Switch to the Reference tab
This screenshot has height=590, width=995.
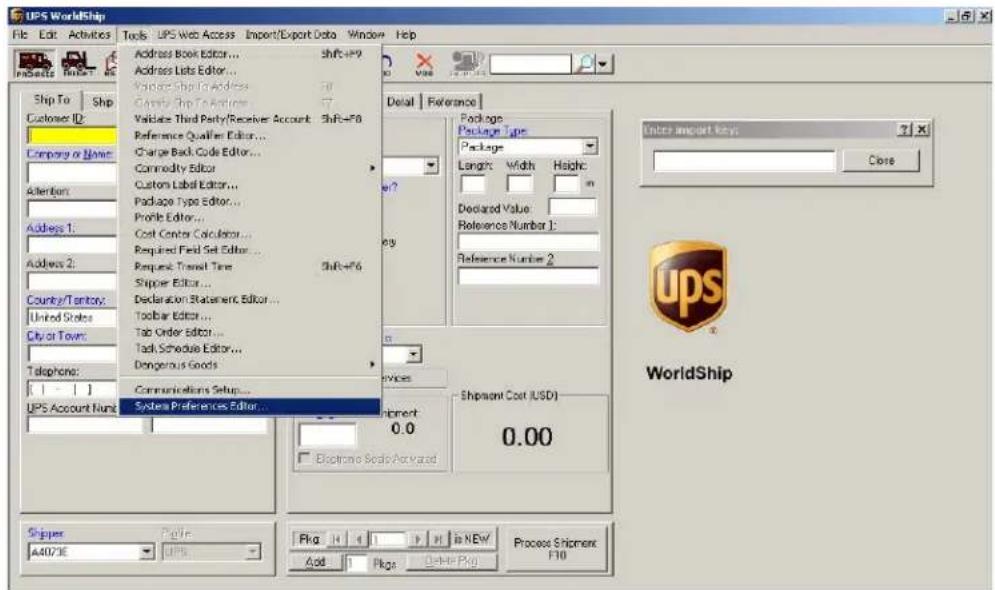pos(451,102)
